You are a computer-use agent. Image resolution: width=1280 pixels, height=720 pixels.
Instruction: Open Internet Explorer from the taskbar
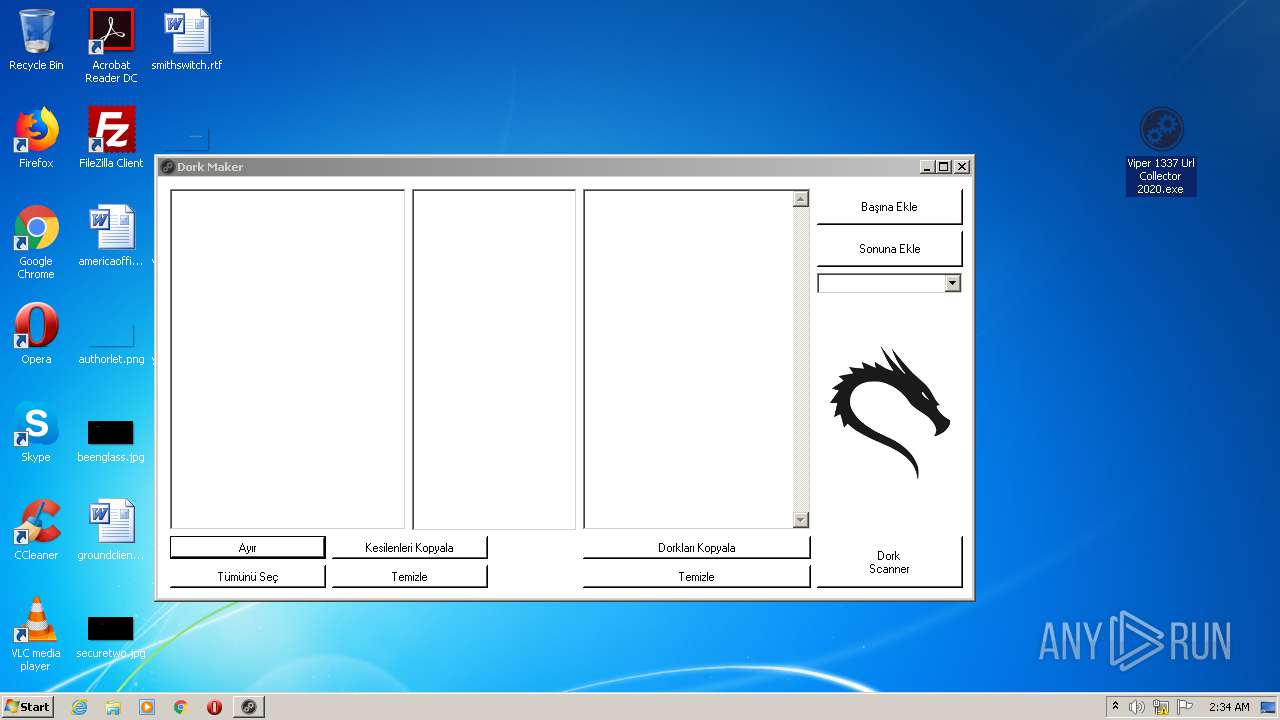[80, 707]
